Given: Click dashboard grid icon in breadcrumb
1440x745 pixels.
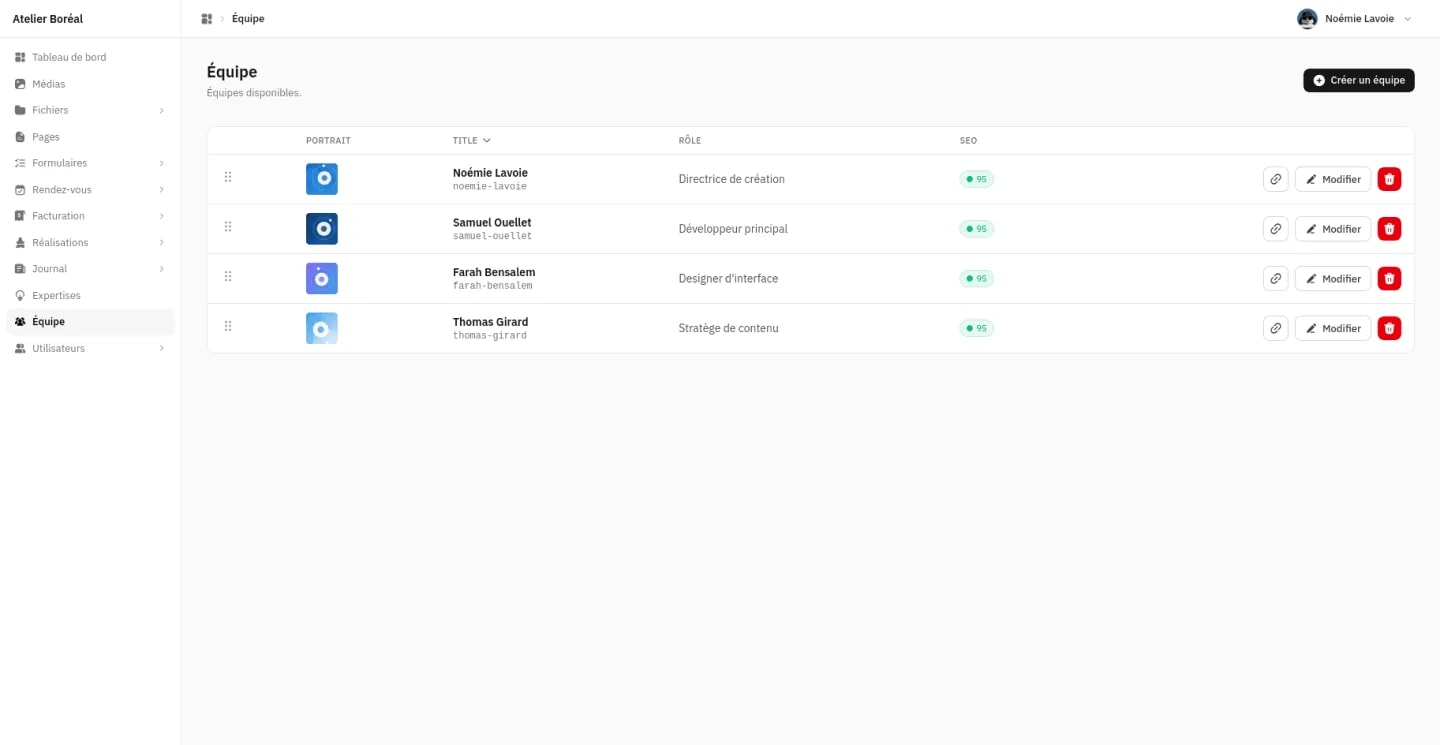Looking at the screenshot, I should tap(207, 19).
